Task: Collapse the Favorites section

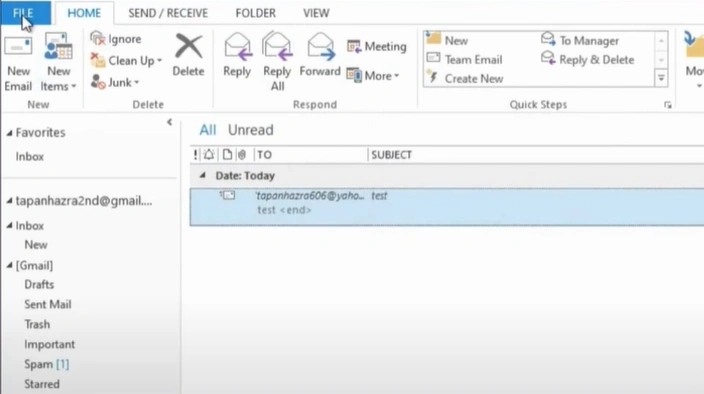Action: 9,133
